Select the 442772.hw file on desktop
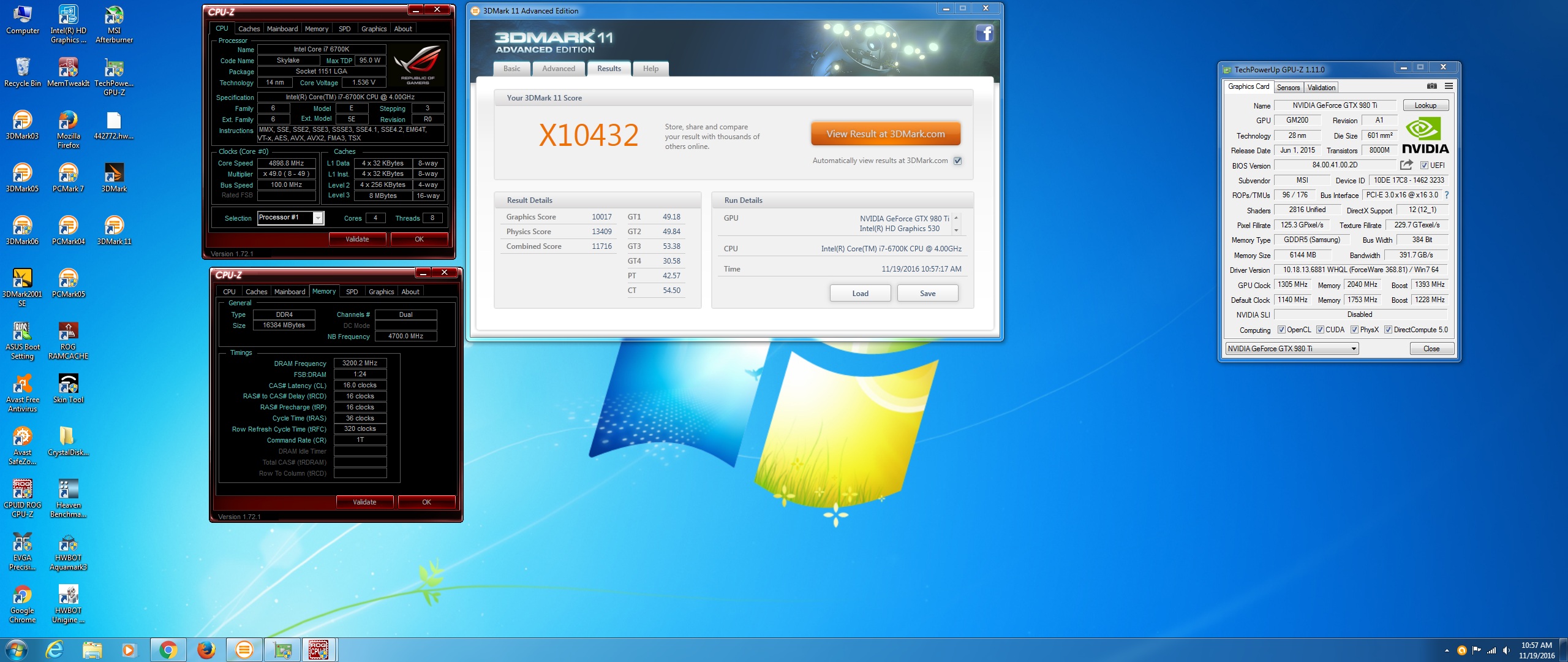 pyautogui.click(x=114, y=125)
